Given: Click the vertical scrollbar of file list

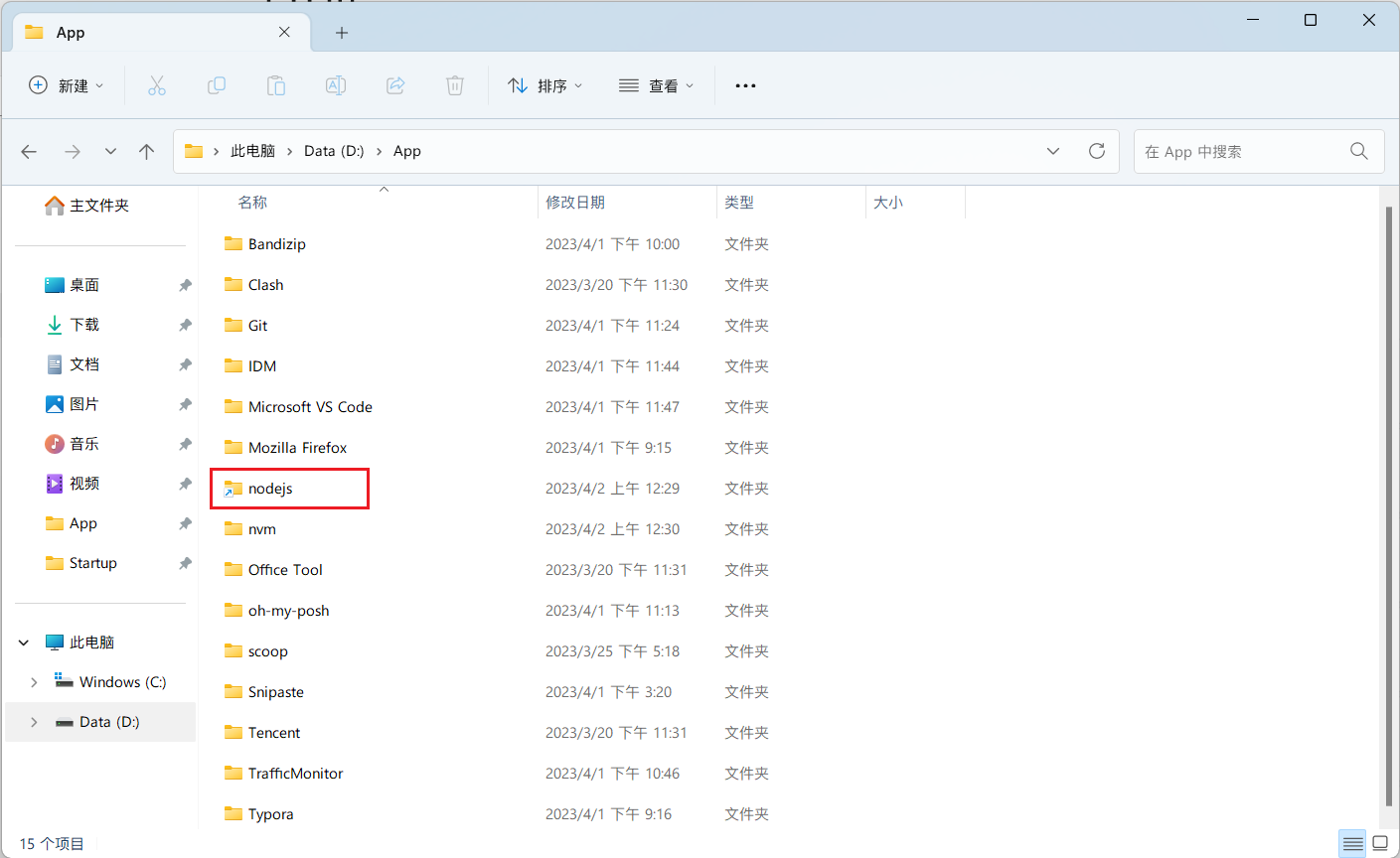Looking at the screenshot, I should [x=1389, y=506].
